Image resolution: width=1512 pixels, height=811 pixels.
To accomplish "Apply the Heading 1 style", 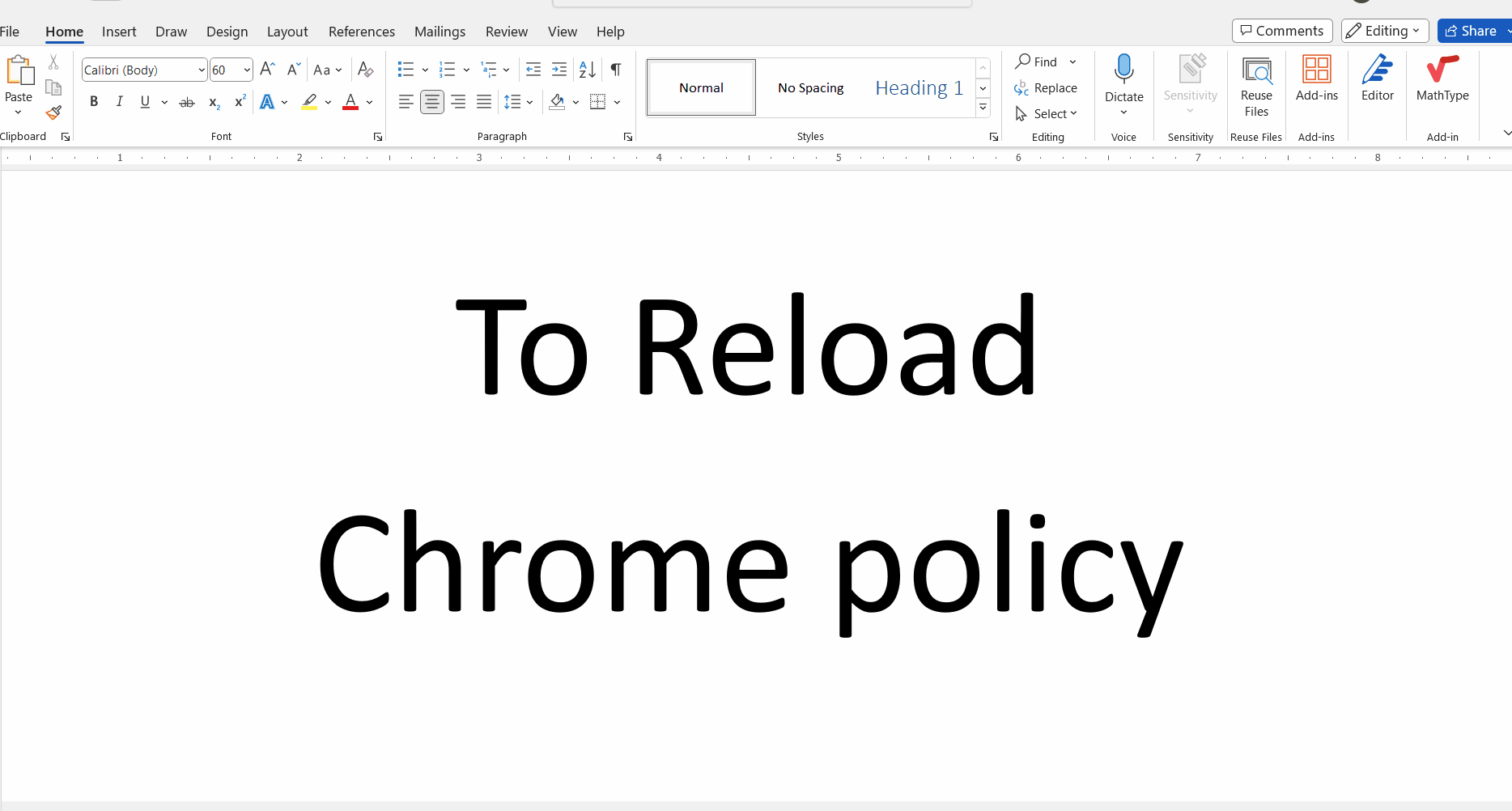I will point(919,87).
